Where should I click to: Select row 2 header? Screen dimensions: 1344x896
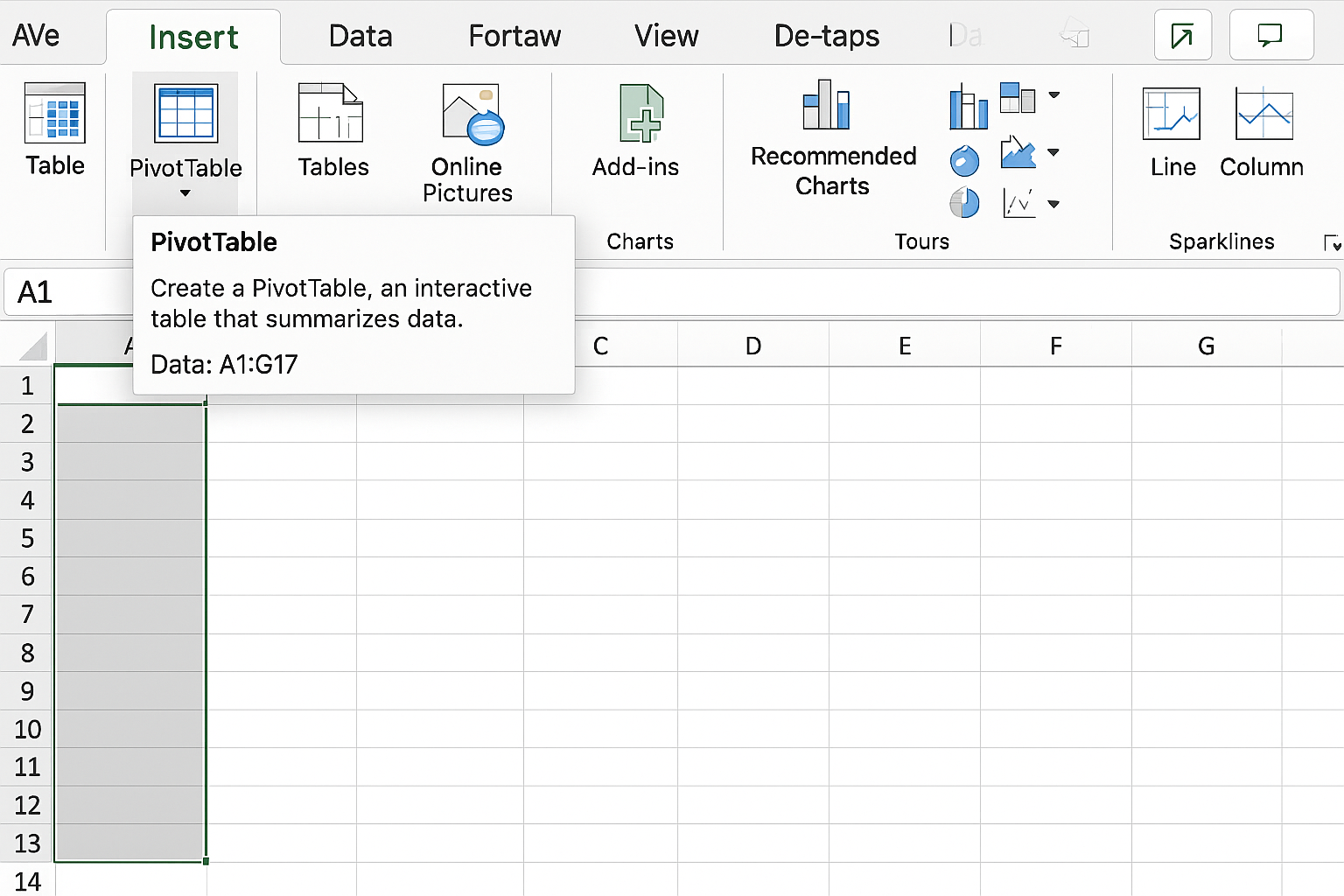[27, 424]
